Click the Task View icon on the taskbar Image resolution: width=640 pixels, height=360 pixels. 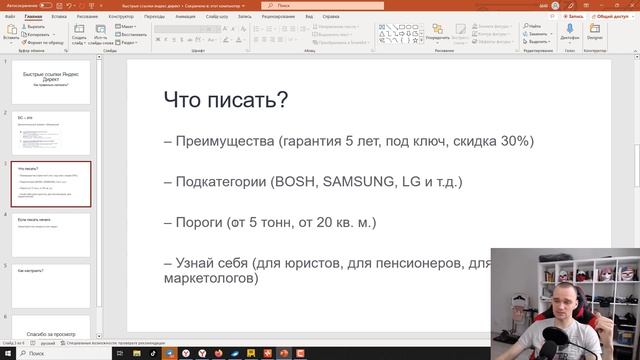click(120, 353)
